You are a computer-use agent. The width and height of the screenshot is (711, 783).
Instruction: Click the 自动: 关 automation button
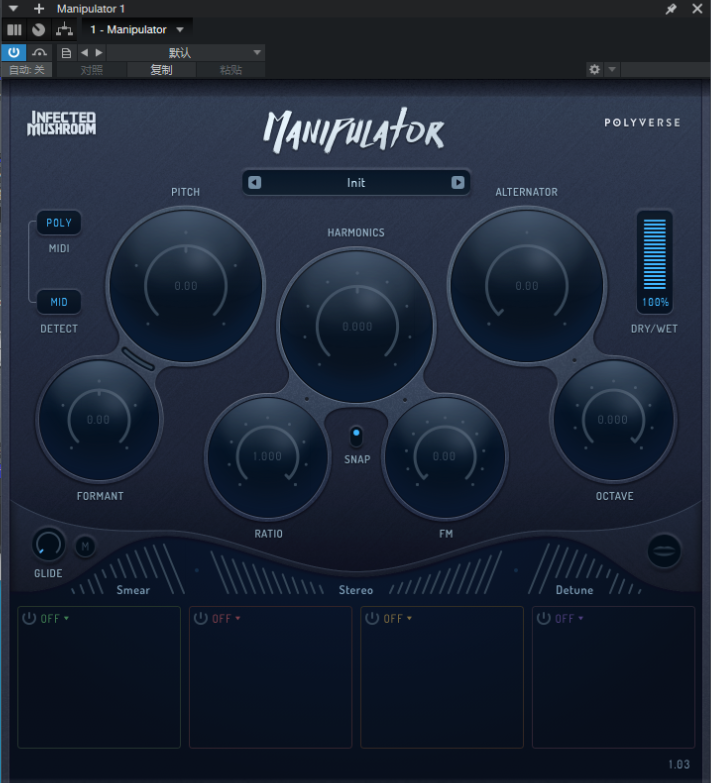click(27, 70)
